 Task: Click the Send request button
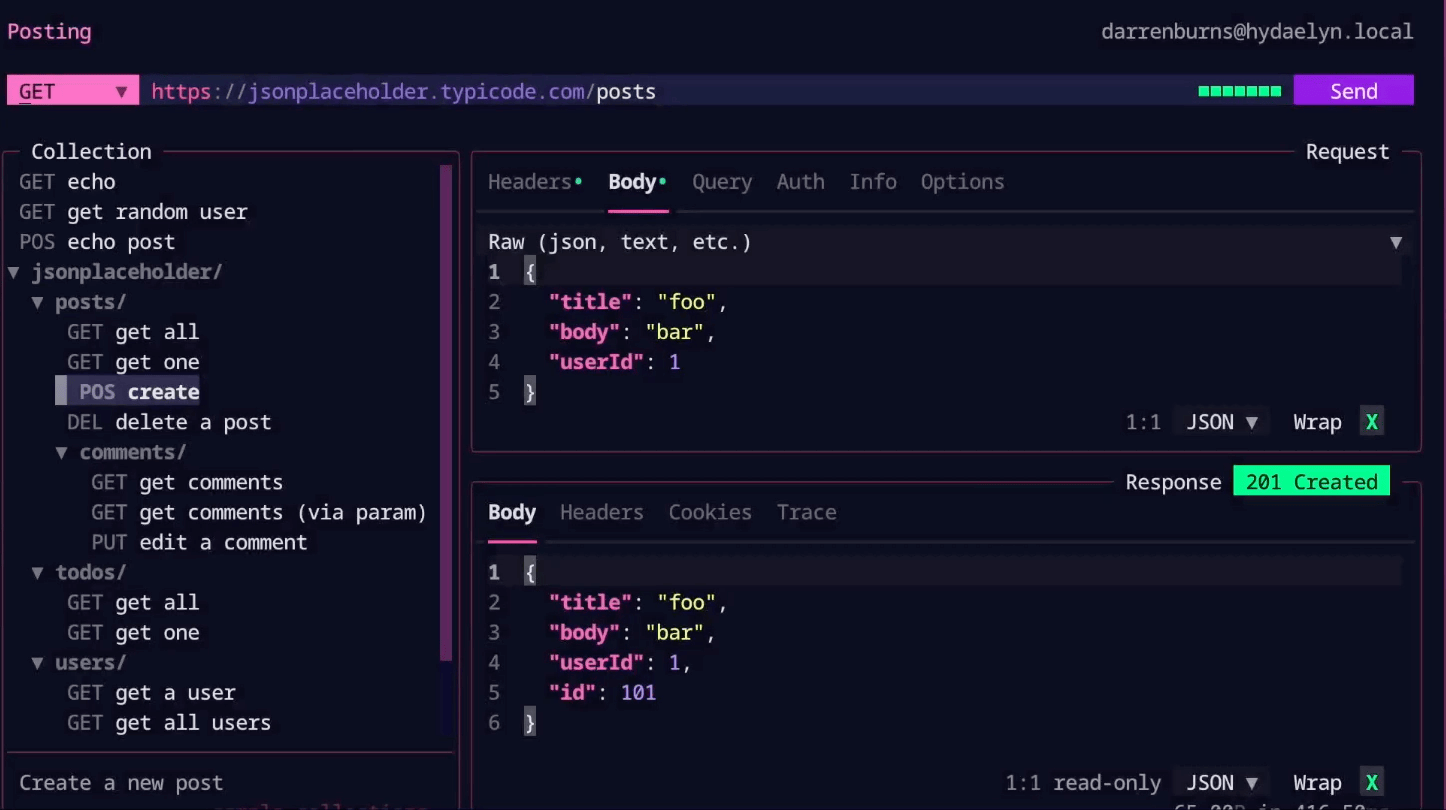pos(1353,91)
